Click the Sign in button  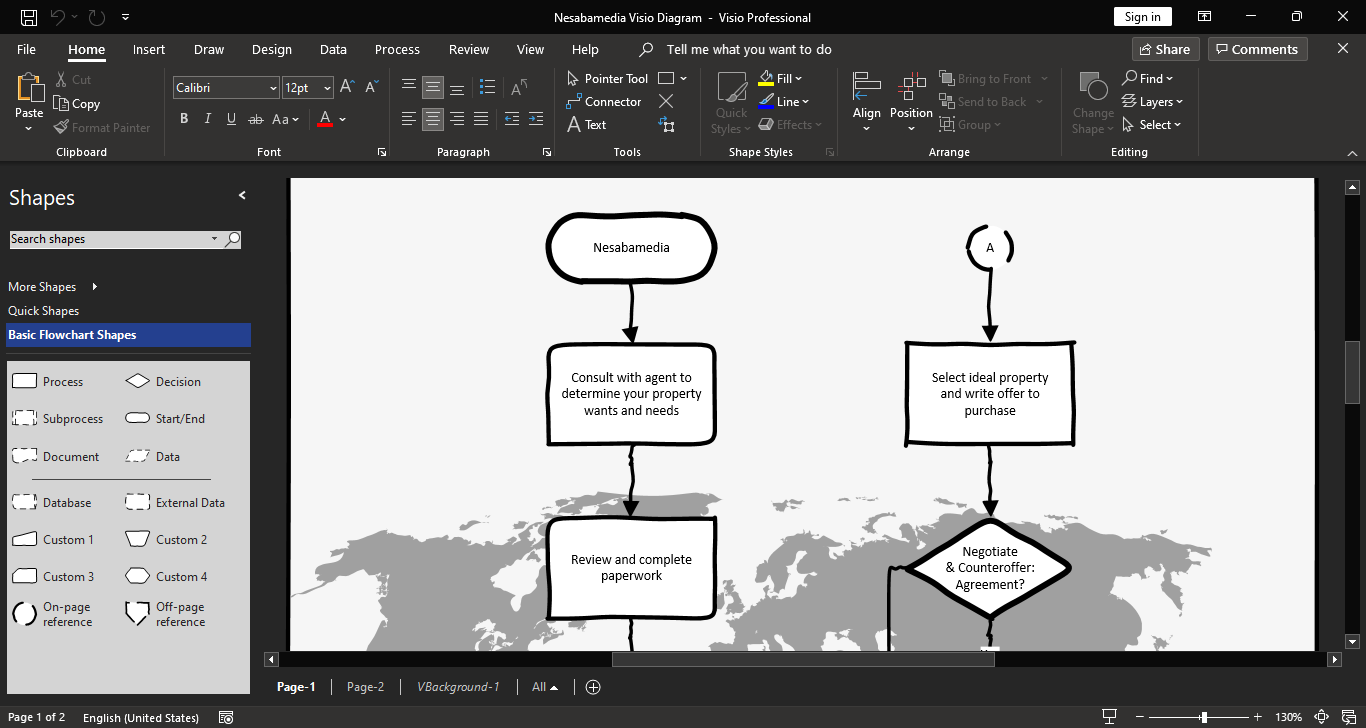[x=1142, y=17]
